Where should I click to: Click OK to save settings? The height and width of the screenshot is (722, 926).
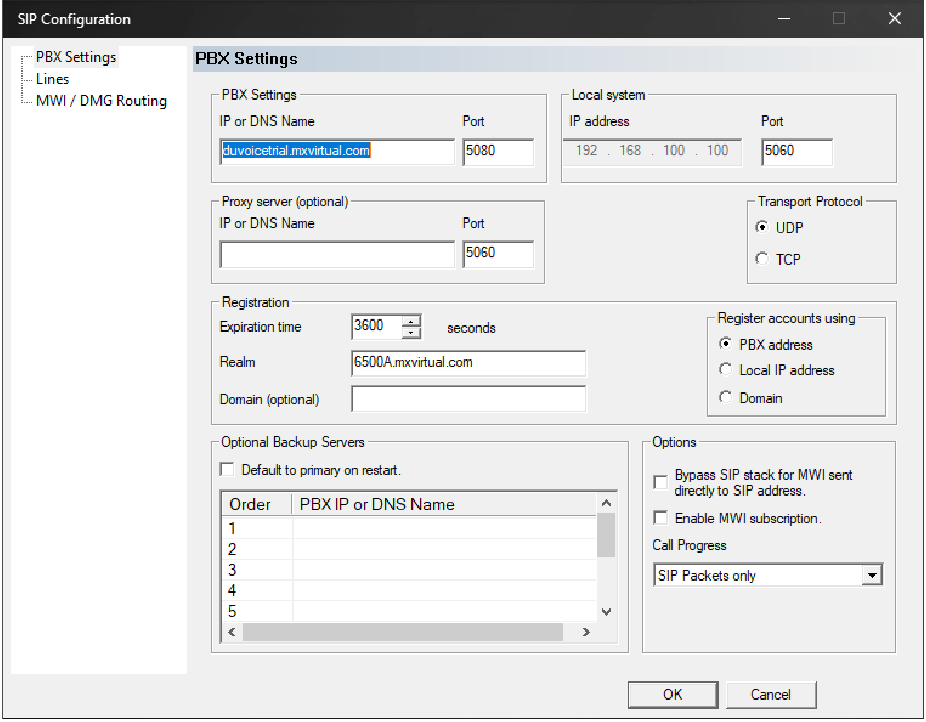click(672, 695)
